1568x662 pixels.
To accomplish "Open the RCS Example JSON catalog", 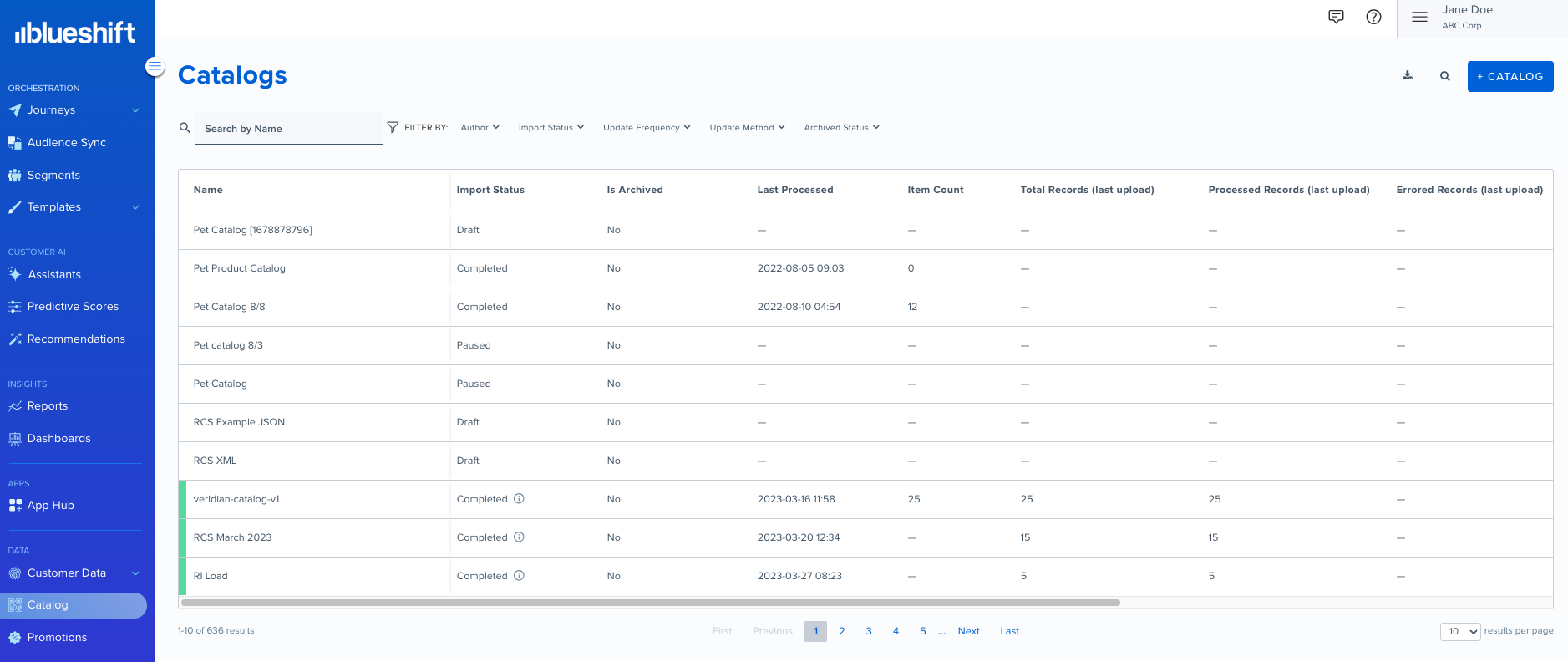I will 239,422.
